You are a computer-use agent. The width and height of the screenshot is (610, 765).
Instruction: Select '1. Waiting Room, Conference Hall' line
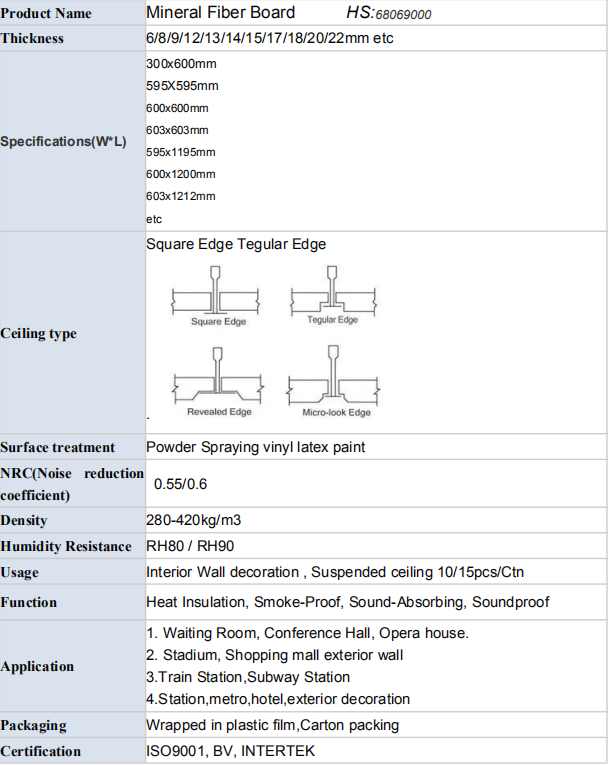pos(307,633)
